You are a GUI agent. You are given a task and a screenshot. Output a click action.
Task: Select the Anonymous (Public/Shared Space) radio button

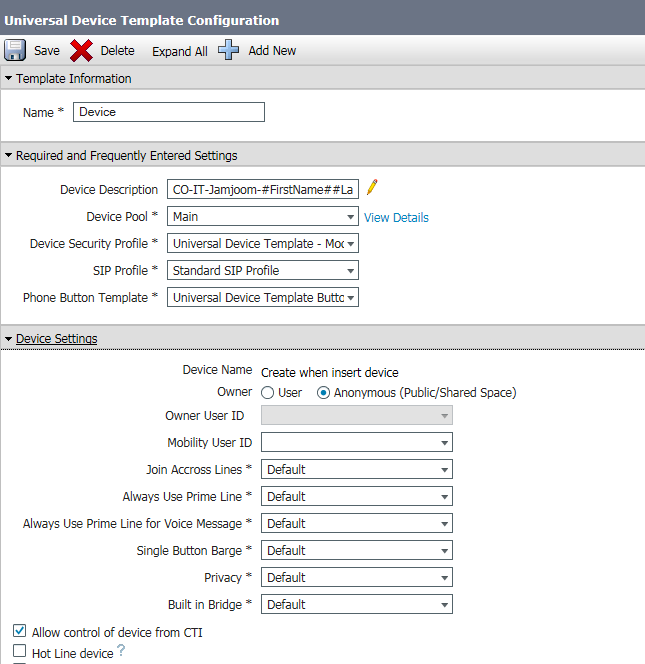click(323, 393)
